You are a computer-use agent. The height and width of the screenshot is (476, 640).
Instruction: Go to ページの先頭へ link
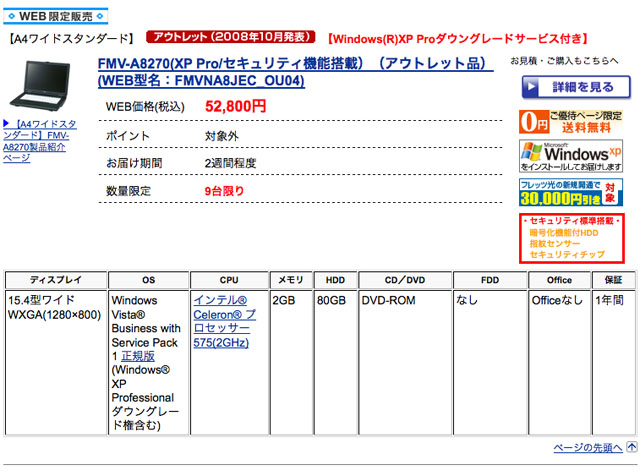[588, 448]
